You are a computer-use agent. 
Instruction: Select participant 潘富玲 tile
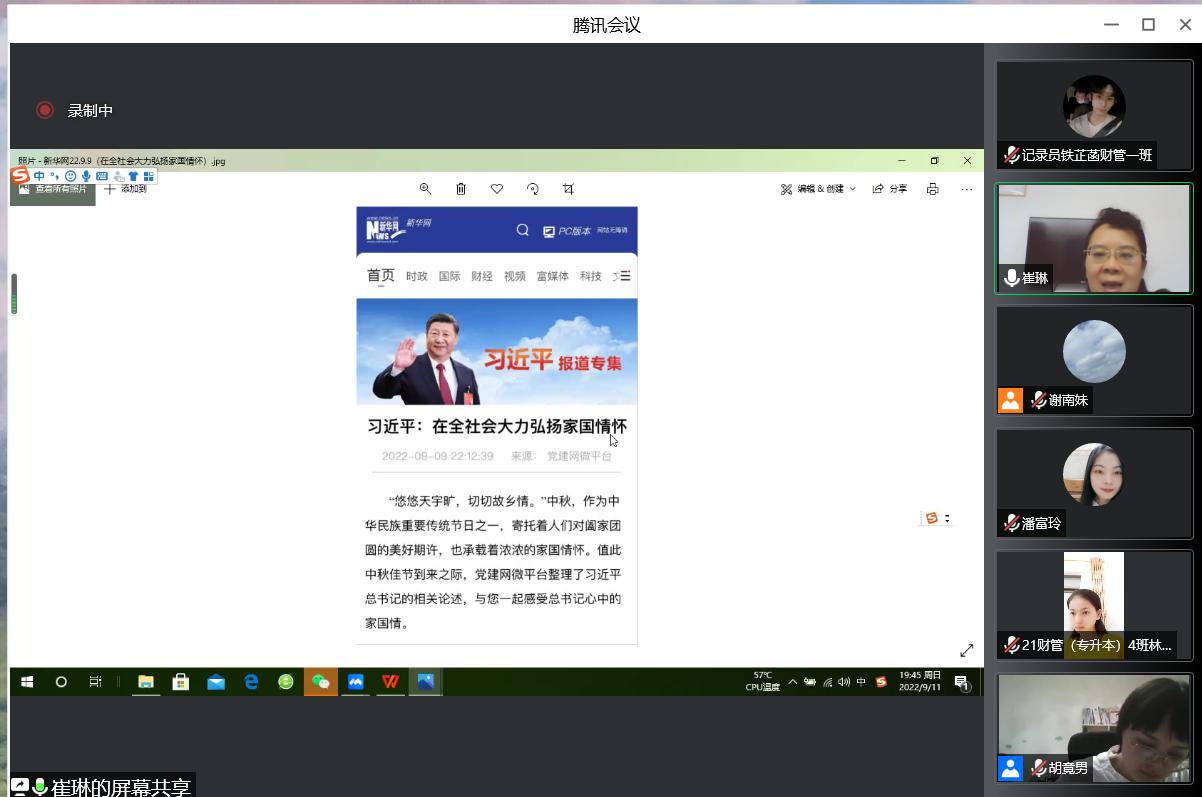pyautogui.click(x=1094, y=483)
